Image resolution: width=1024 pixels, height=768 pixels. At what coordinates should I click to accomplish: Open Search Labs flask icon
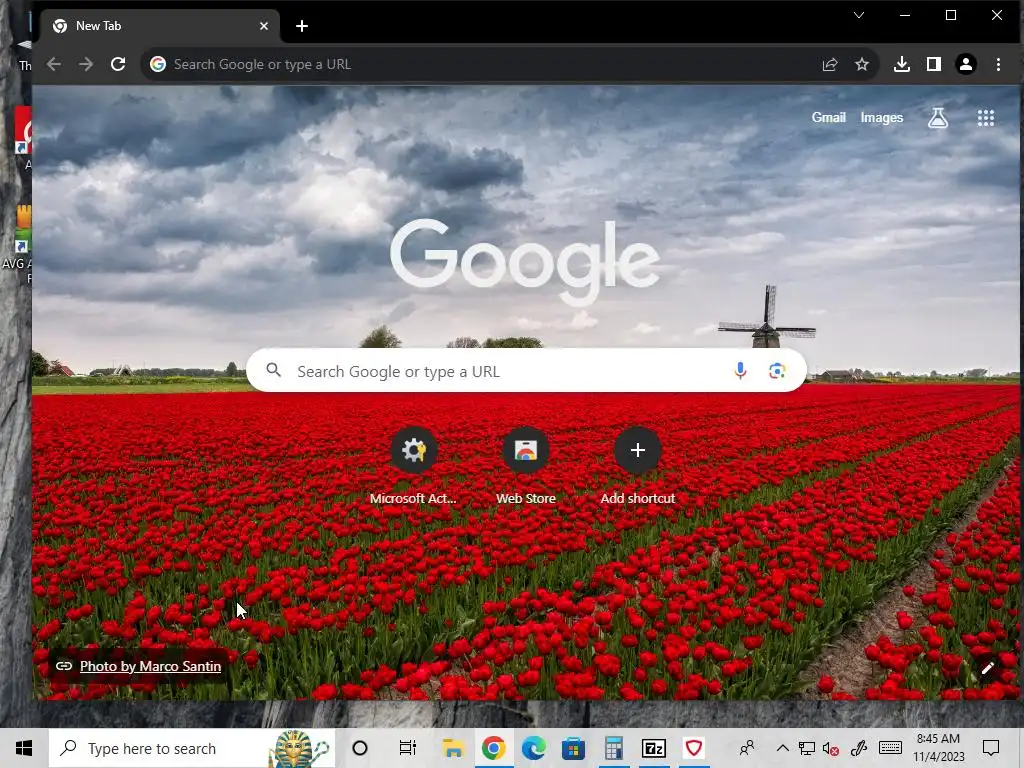(938, 118)
